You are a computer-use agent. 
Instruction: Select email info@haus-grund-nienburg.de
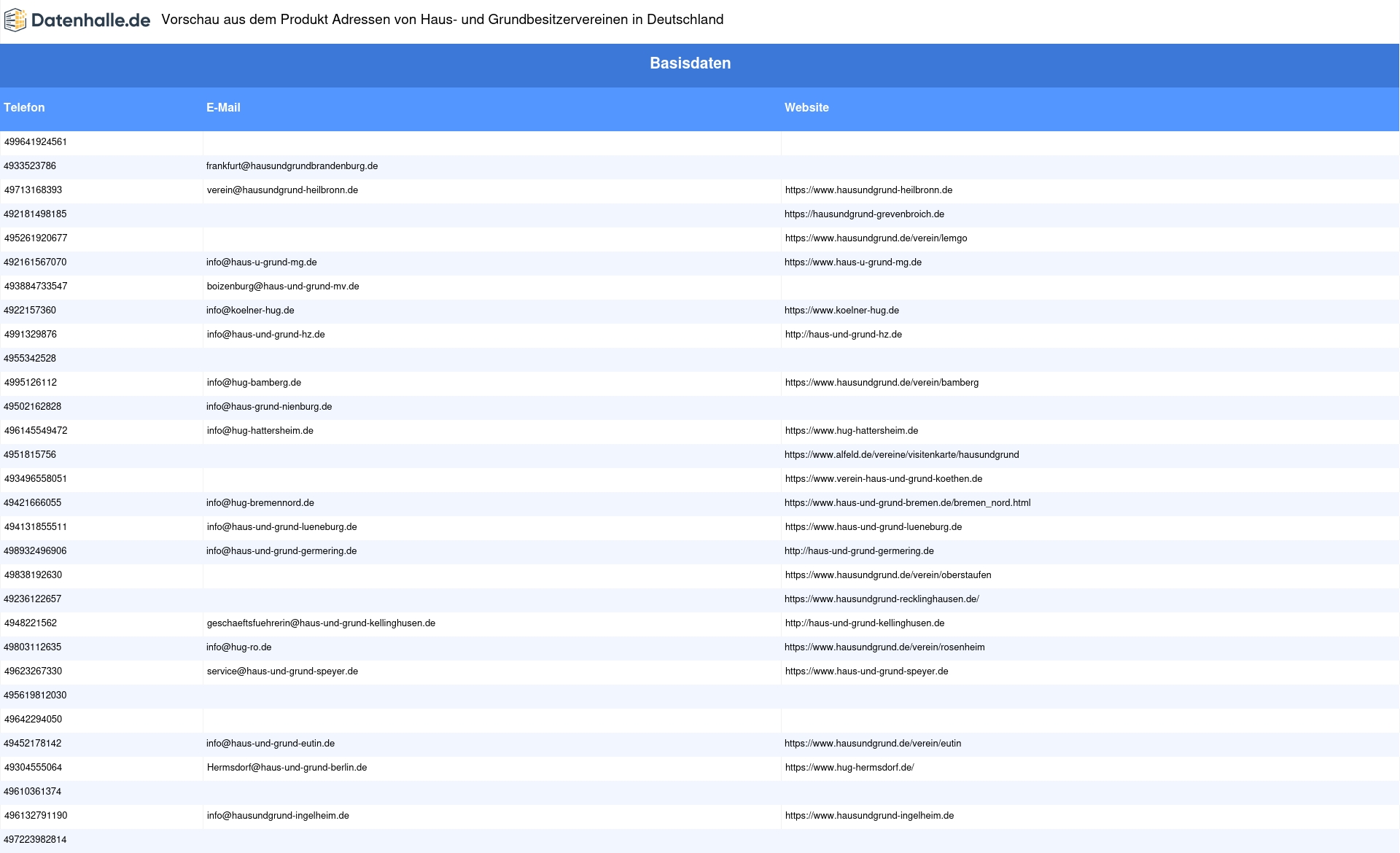click(x=269, y=407)
